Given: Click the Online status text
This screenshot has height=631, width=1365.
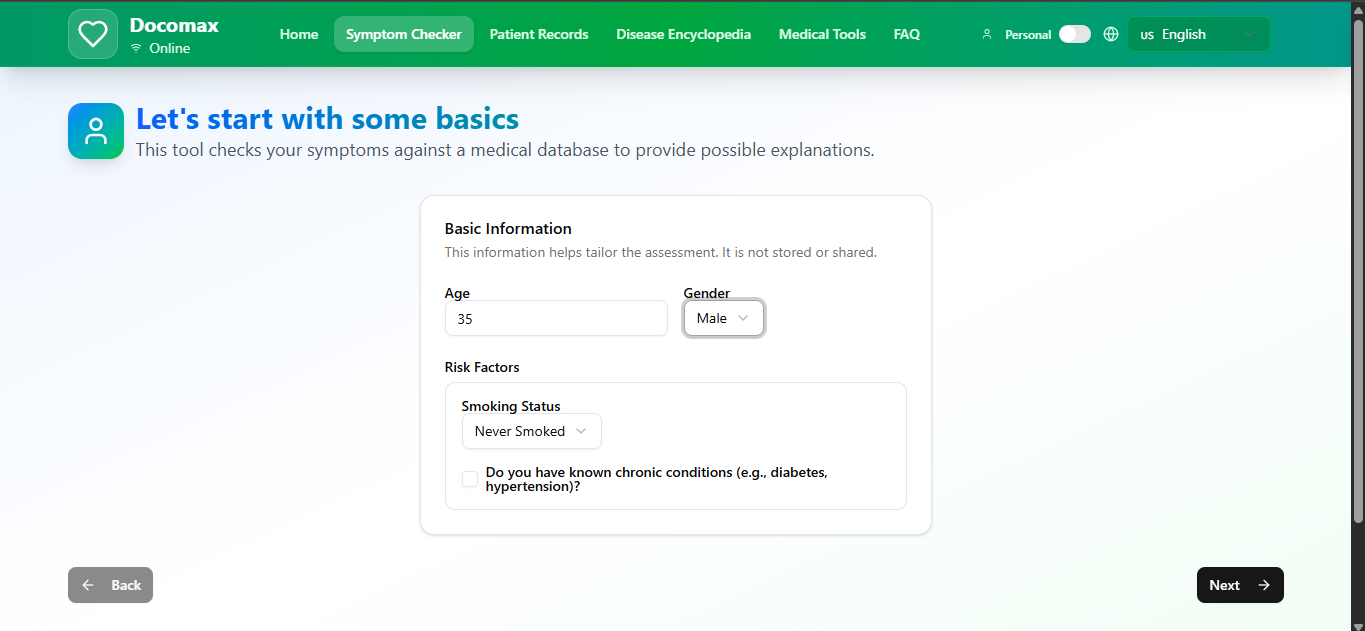Looking at the screenshot, I should (170, 48).
